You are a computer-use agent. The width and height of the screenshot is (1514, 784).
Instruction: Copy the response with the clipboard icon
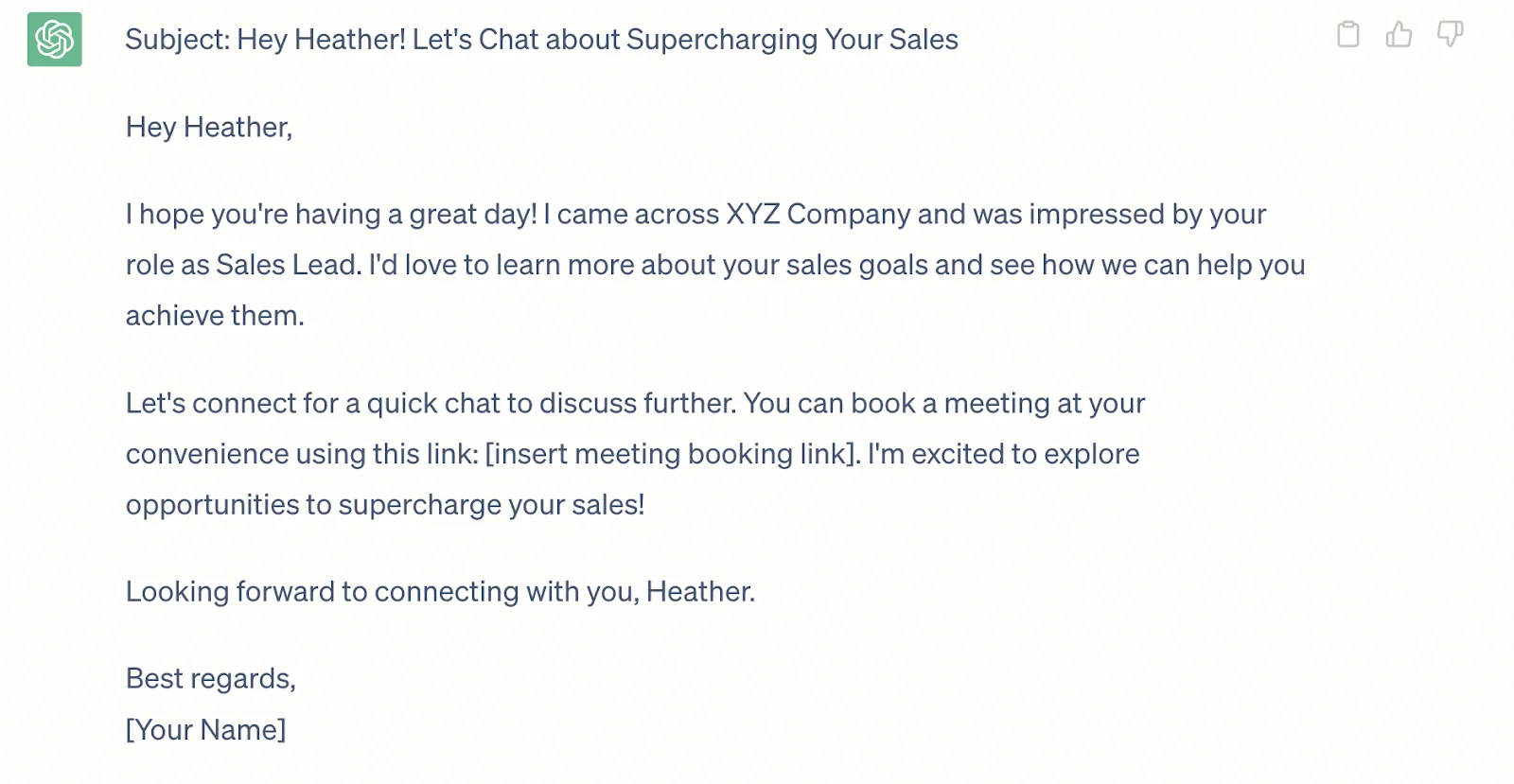(x=1347, y=35)
